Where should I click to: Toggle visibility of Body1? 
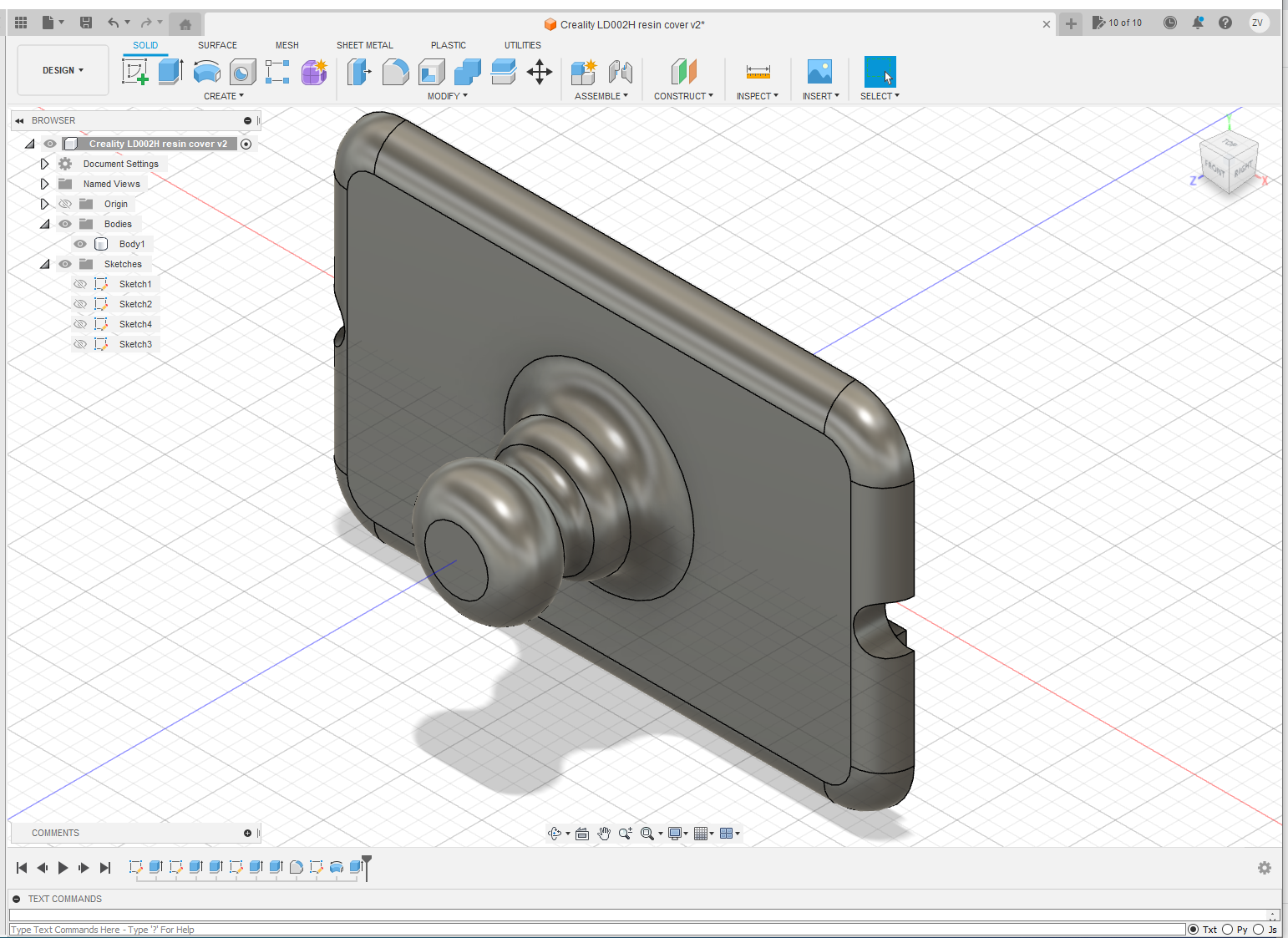[80, 244]
